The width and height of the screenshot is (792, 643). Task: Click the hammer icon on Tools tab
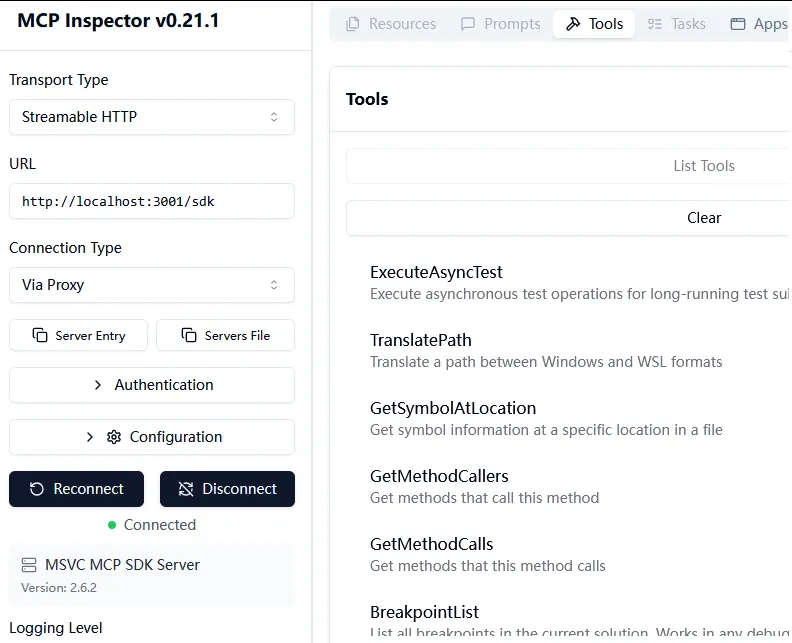[573, 24]
